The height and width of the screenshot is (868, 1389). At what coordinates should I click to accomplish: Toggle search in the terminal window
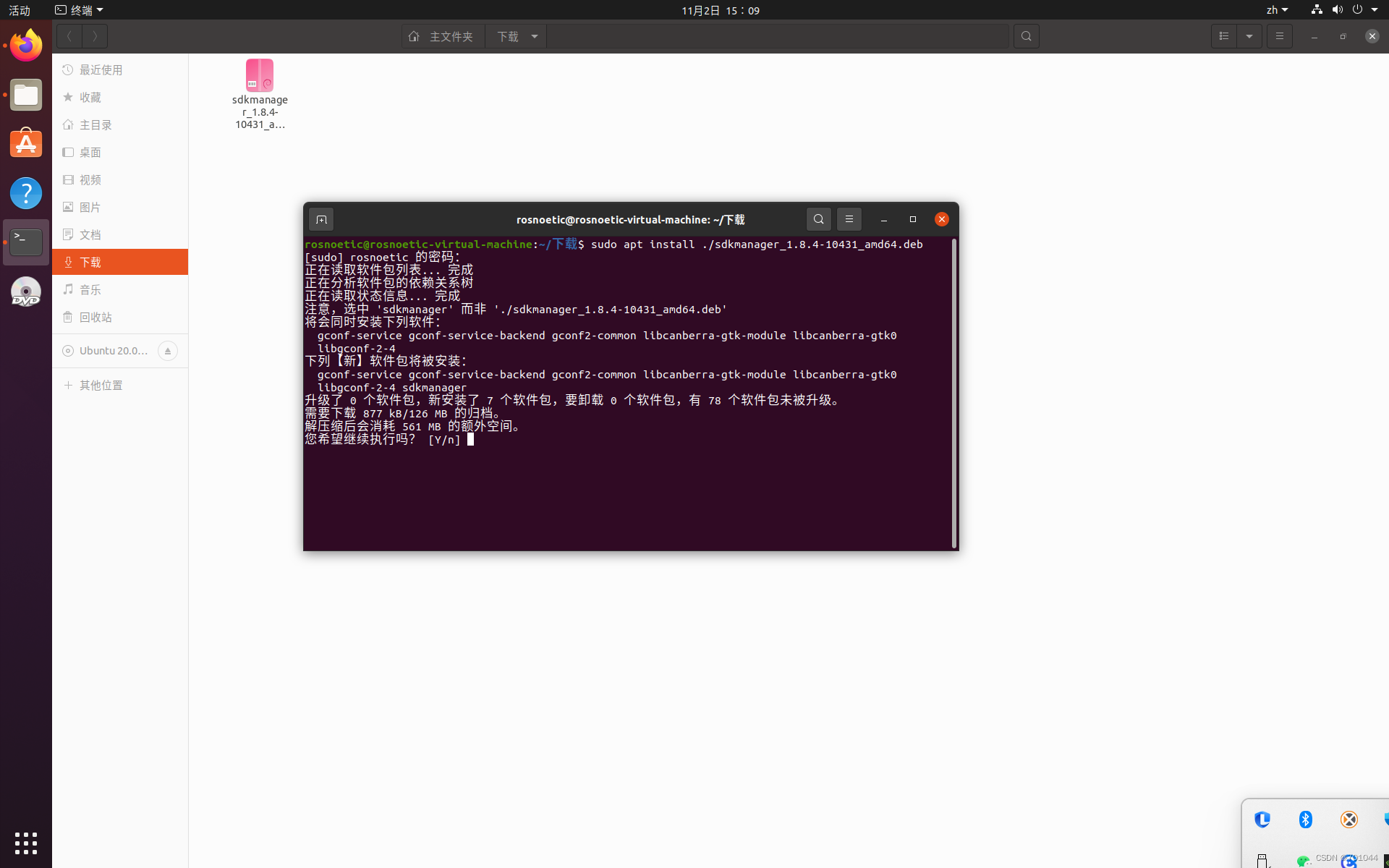click(x=818, y=218)
